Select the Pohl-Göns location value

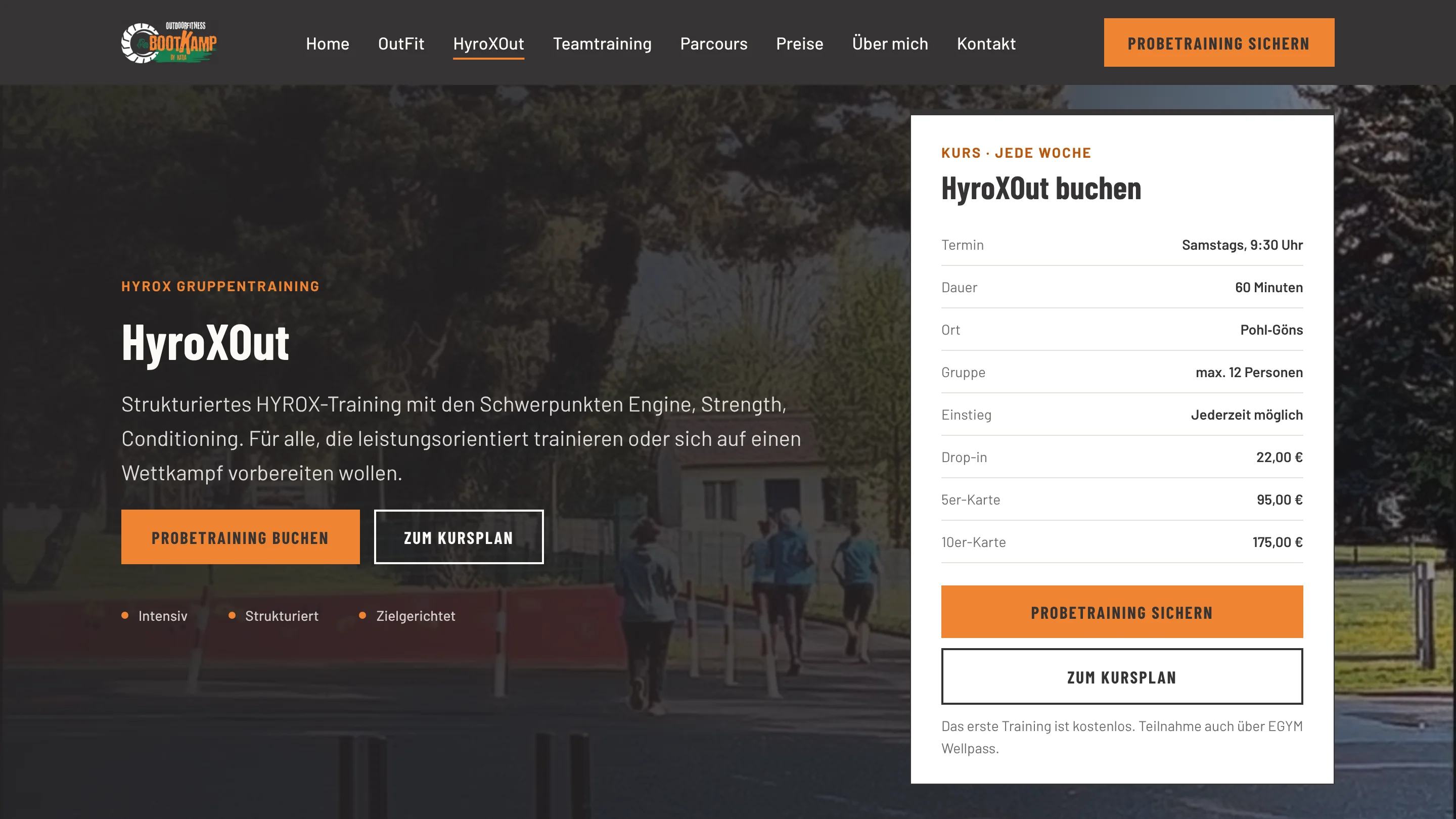(1271, 330)
